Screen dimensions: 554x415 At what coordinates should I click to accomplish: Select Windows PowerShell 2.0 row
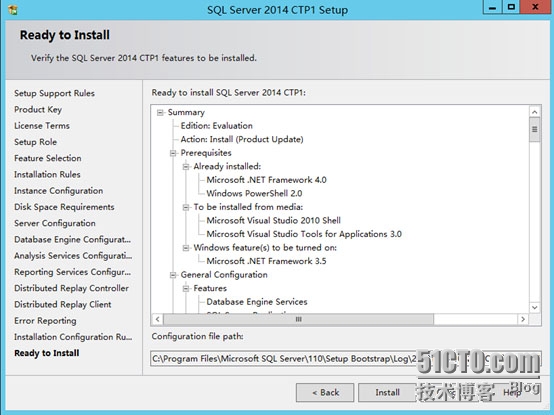coord(254,194)
